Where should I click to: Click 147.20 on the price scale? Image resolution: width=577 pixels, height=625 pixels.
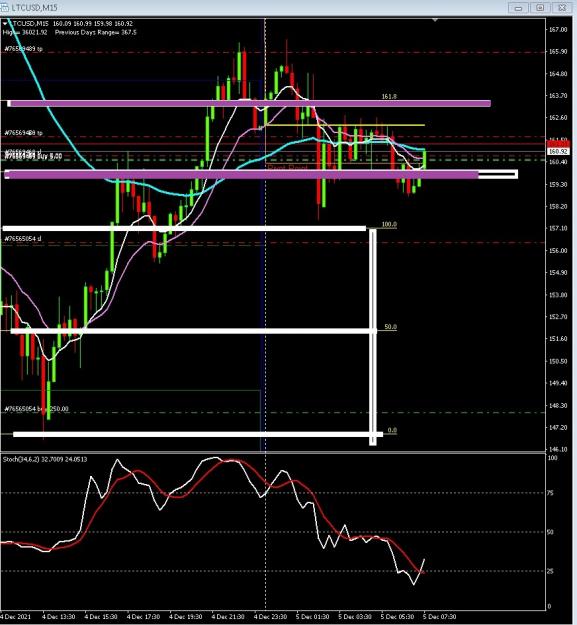[558, 427]
